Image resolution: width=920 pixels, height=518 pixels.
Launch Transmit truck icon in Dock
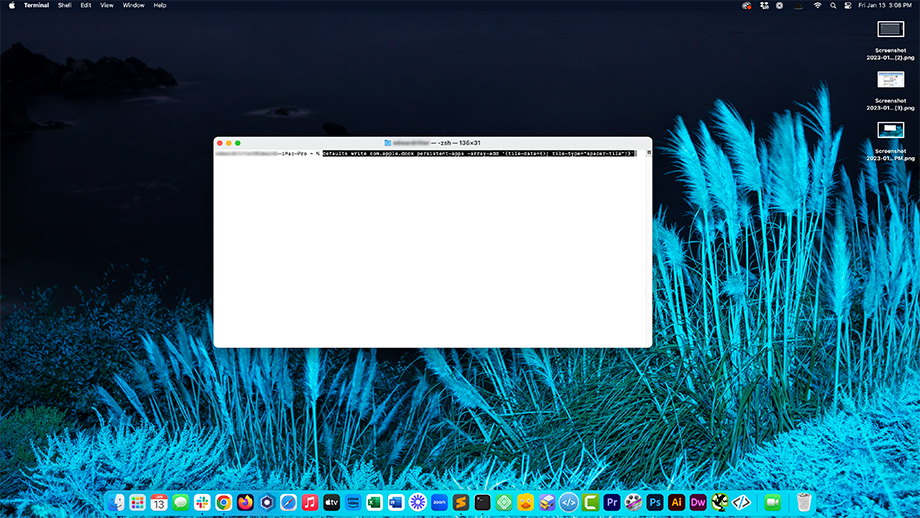click(x=547, y=502)
